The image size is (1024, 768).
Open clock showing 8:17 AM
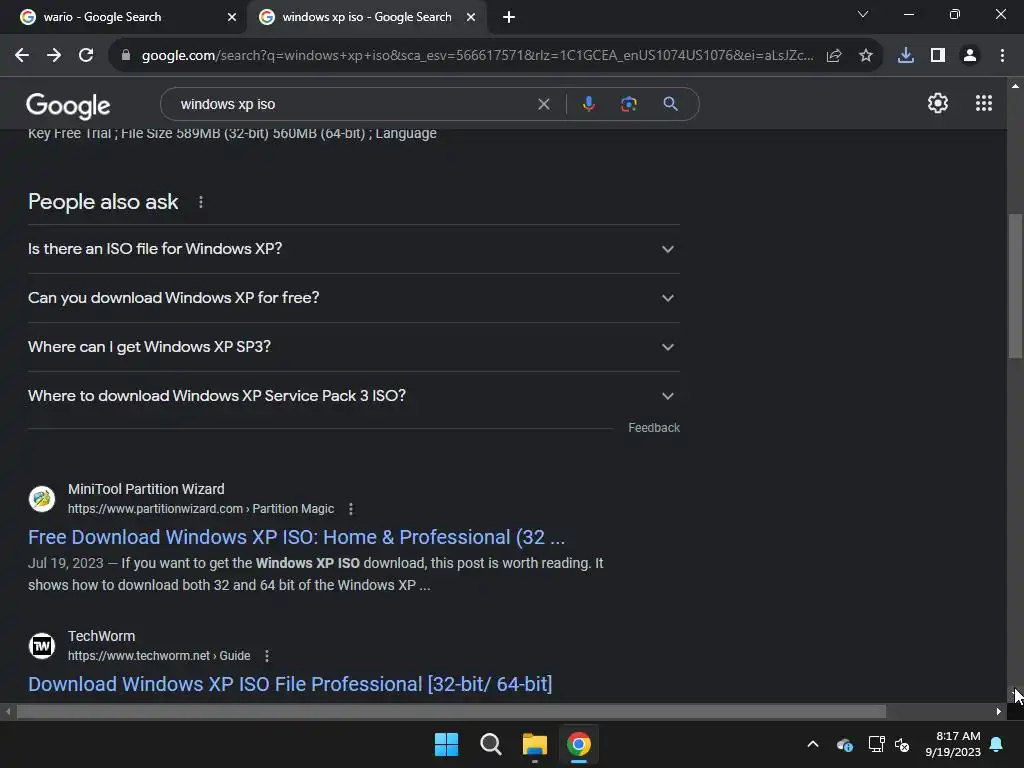coord(953,744)
